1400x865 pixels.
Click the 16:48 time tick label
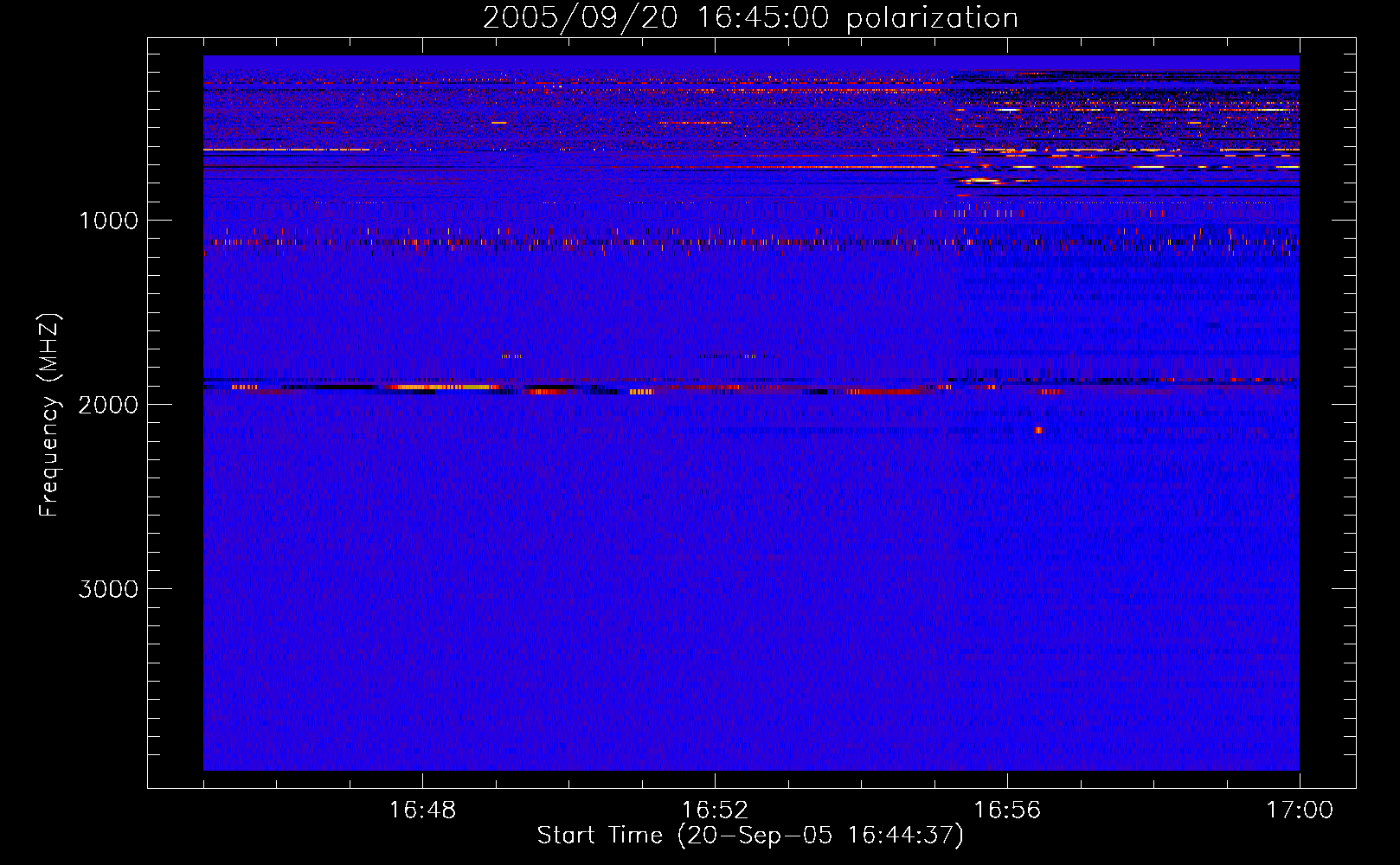[422, 811]
